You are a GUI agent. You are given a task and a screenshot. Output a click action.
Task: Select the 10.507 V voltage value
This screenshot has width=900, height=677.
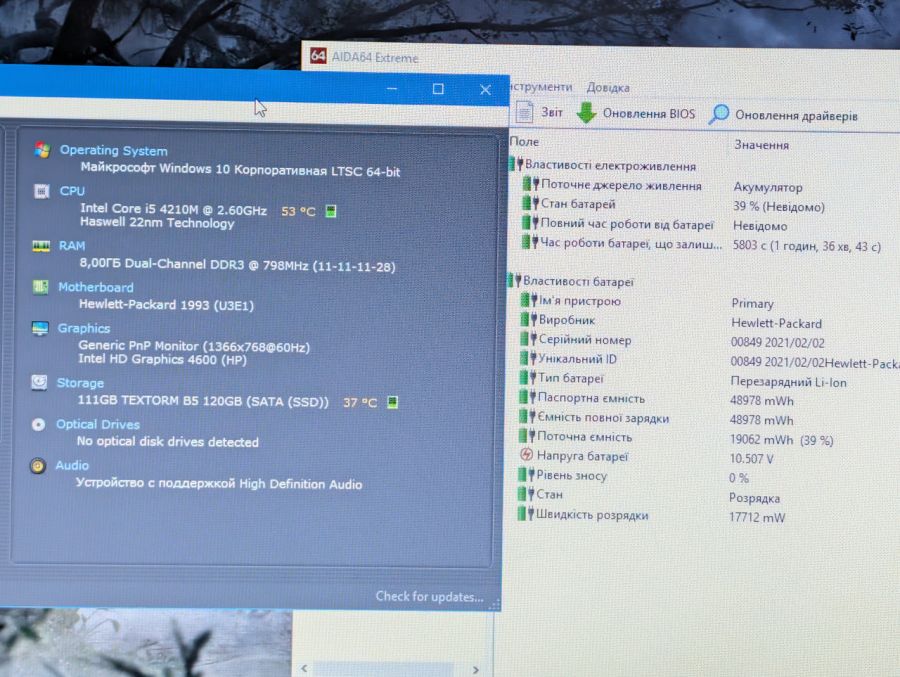click(751, 459)
